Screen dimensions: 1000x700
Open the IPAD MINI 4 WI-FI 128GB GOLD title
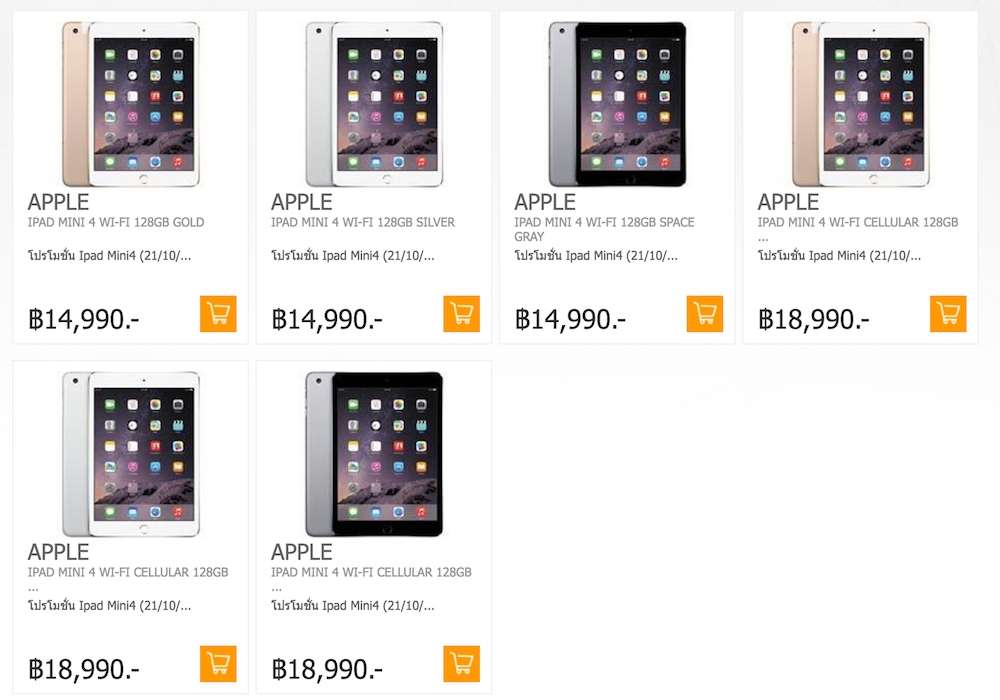(116, 222)
